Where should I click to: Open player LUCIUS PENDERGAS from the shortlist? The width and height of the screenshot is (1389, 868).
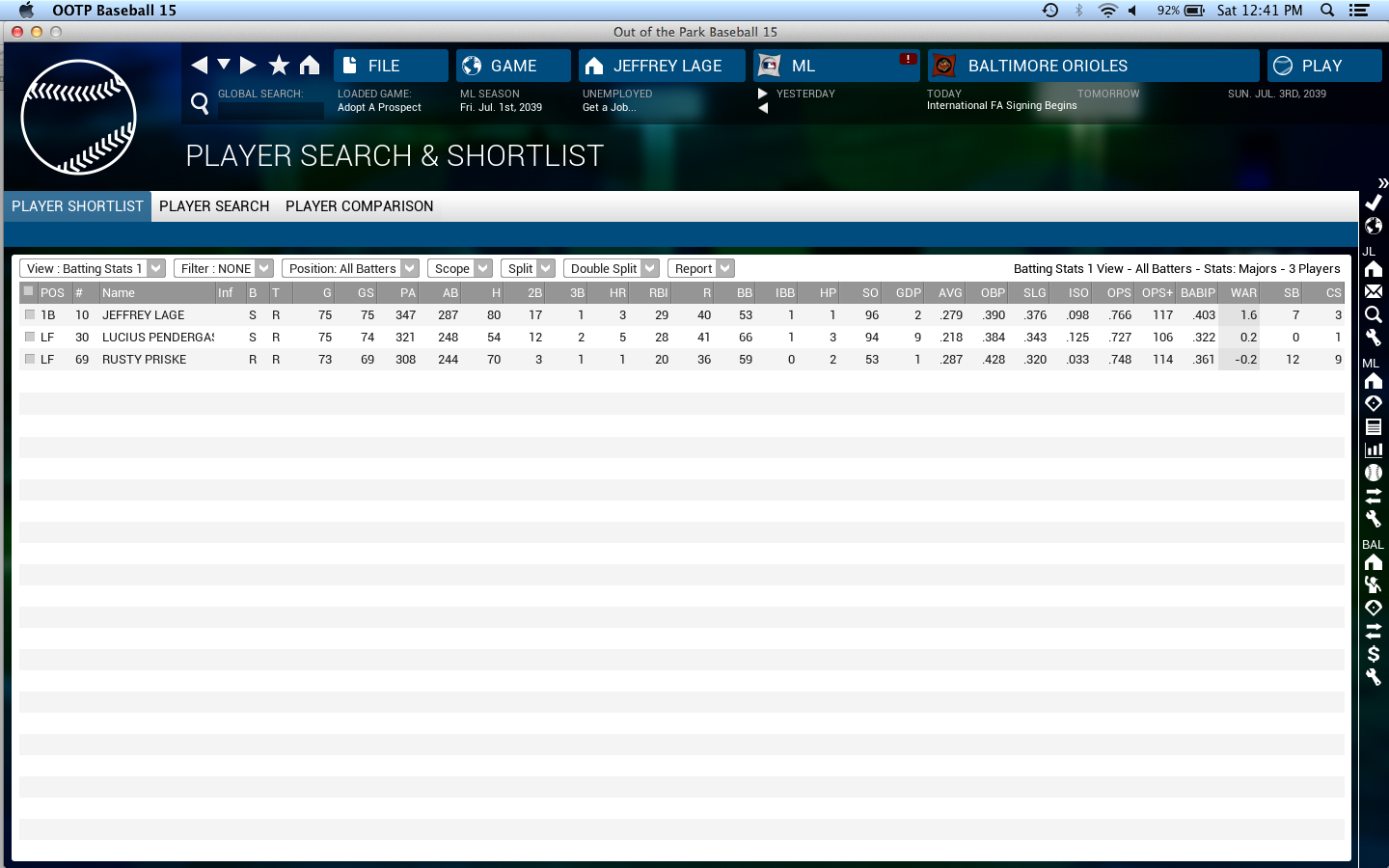coord(158,338)
